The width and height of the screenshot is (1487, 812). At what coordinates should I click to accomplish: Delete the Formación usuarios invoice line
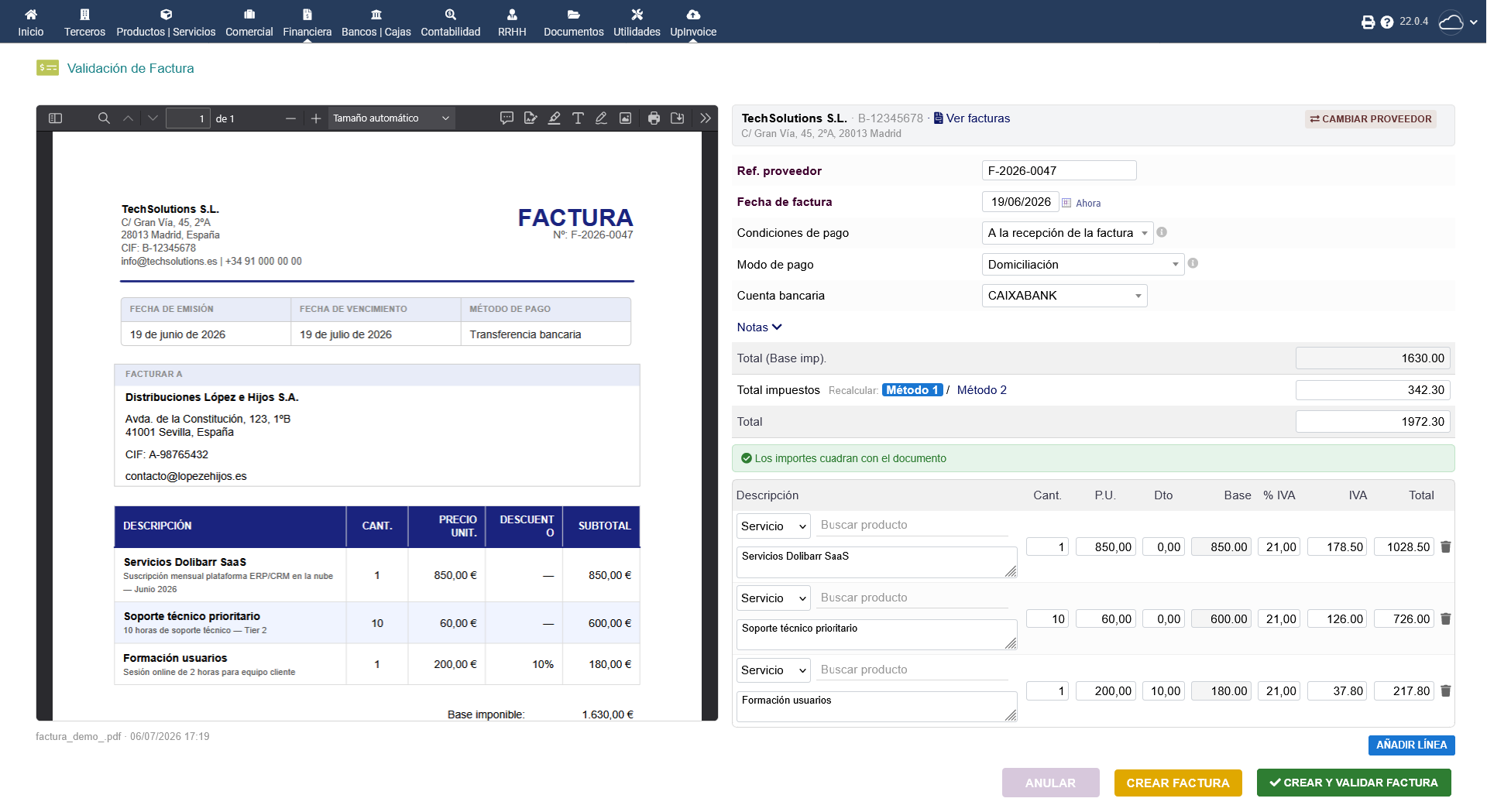1445,690
